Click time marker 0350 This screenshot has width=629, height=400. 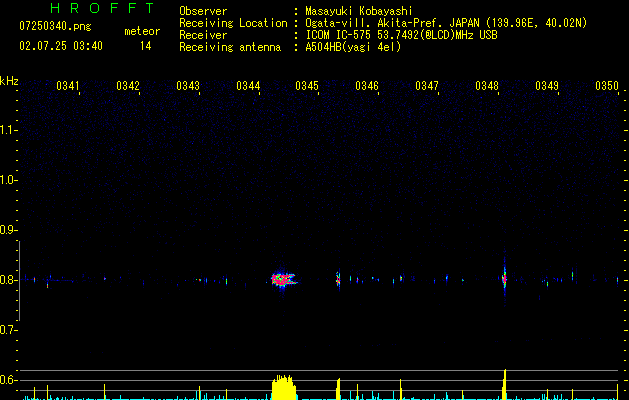tap(607, 85)
